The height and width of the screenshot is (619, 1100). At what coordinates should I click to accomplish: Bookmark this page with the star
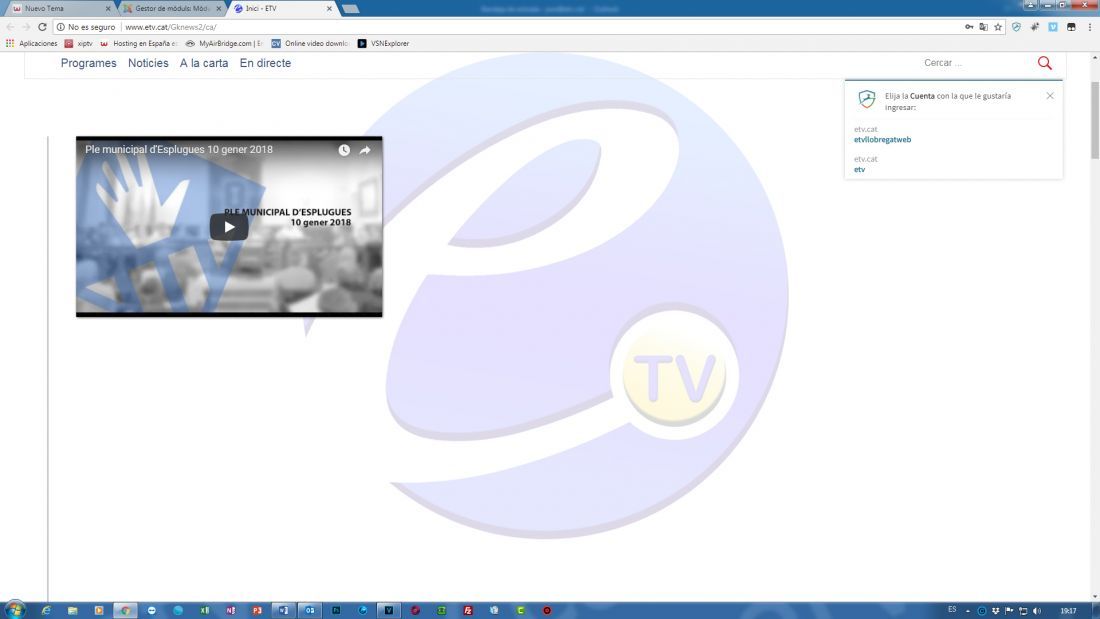click(998, 27)
